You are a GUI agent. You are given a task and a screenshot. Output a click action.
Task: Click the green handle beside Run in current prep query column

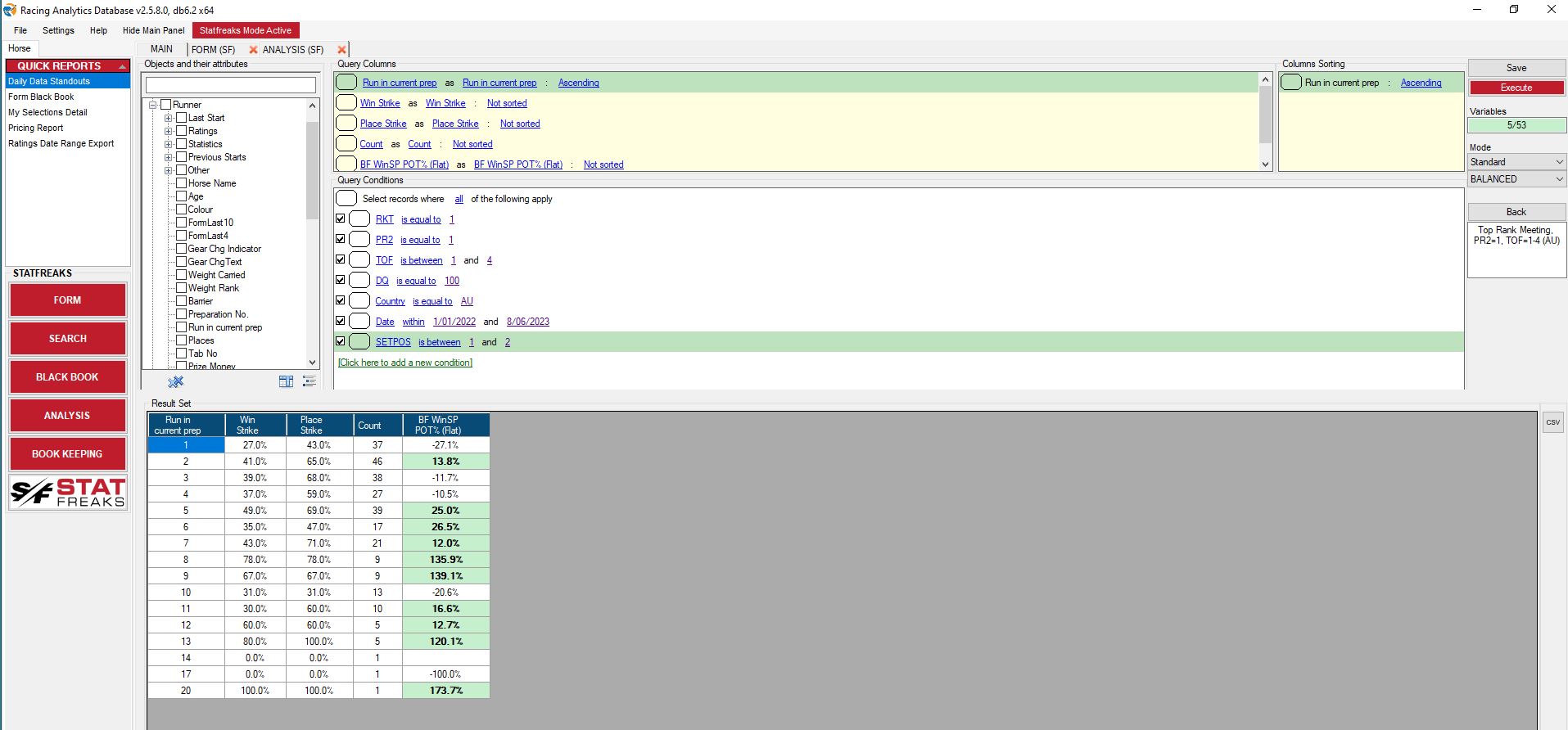pyautogui.click(x=346, y=83)
